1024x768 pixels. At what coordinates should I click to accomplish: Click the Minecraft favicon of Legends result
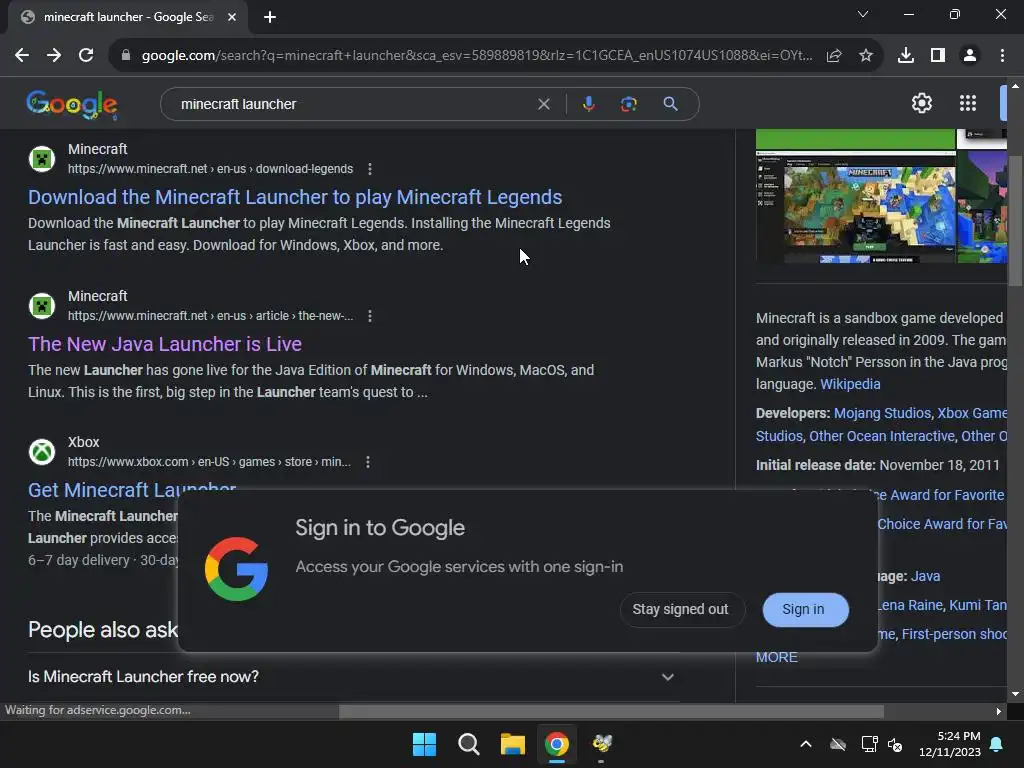(x=42, y=159)
